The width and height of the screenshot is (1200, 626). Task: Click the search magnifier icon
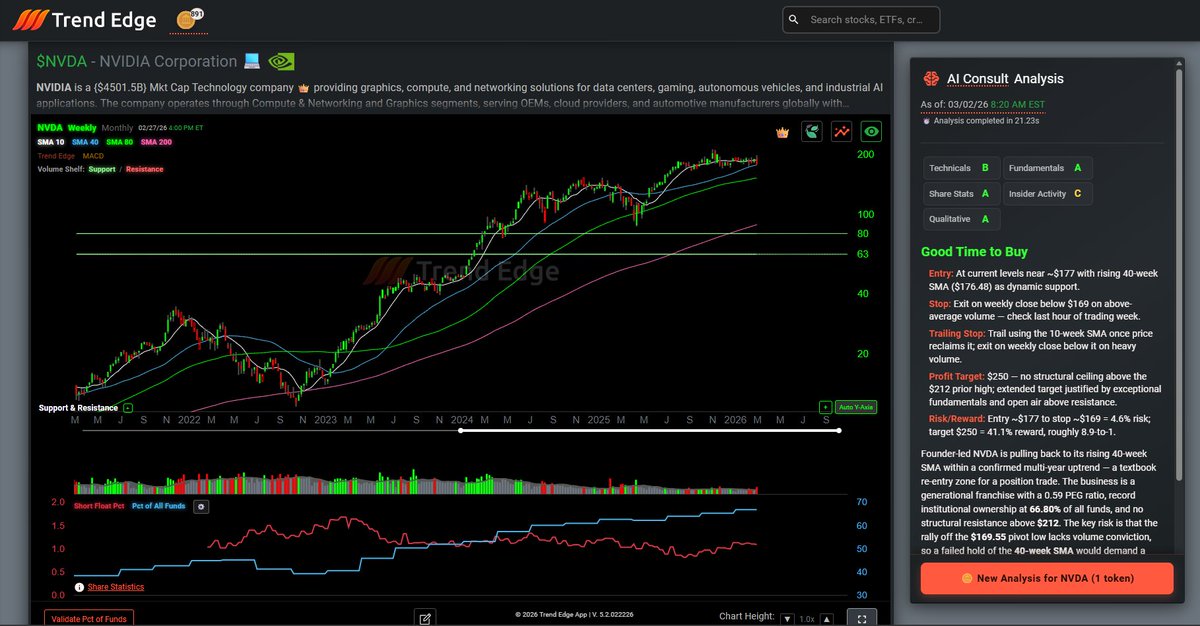pos(794,19)
